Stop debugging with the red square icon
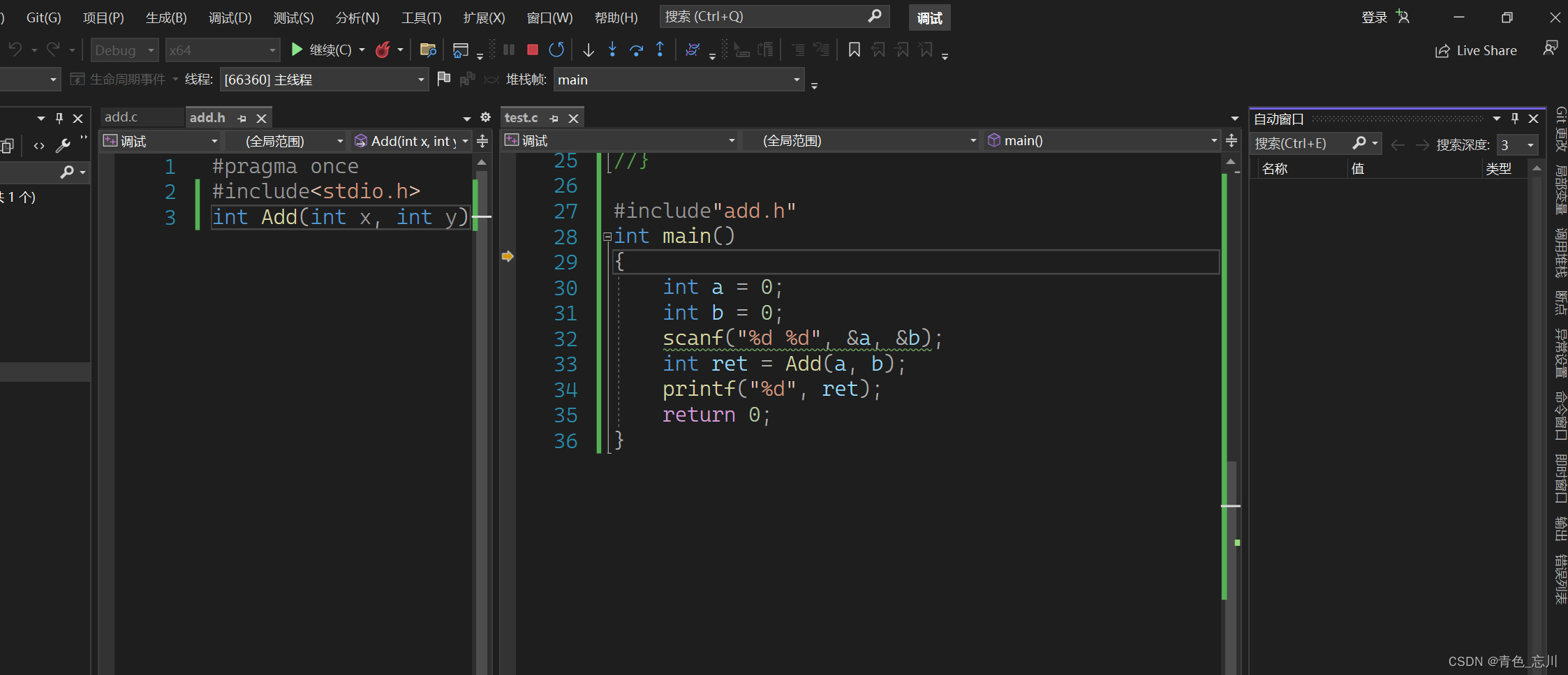Screen dimensions: 1568x675 (533, 50)
